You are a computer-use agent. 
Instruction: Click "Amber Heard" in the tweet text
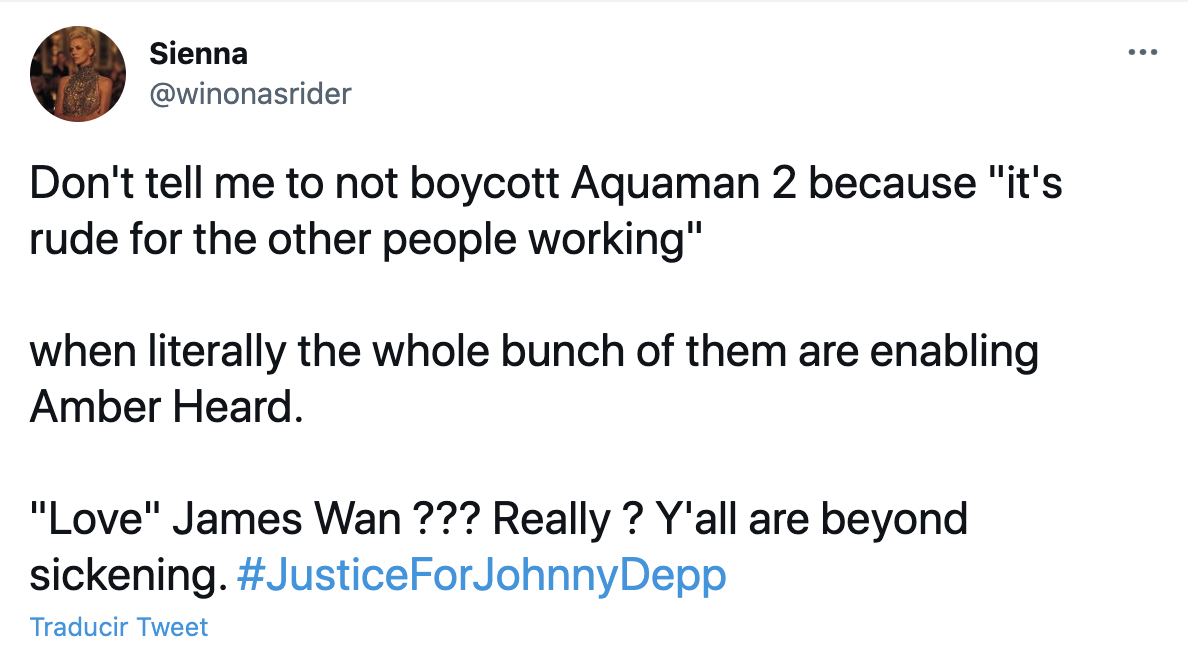pyautogui.click(x=164, y=408)
